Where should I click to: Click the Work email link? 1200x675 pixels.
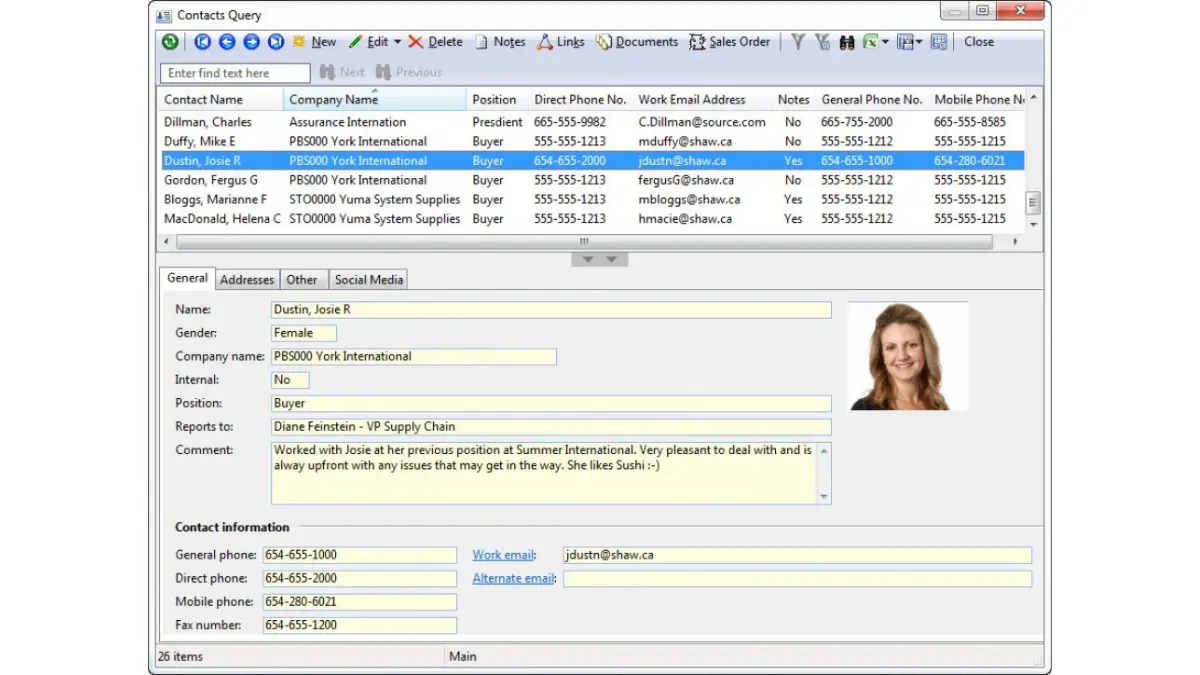[x=503, y=554]
